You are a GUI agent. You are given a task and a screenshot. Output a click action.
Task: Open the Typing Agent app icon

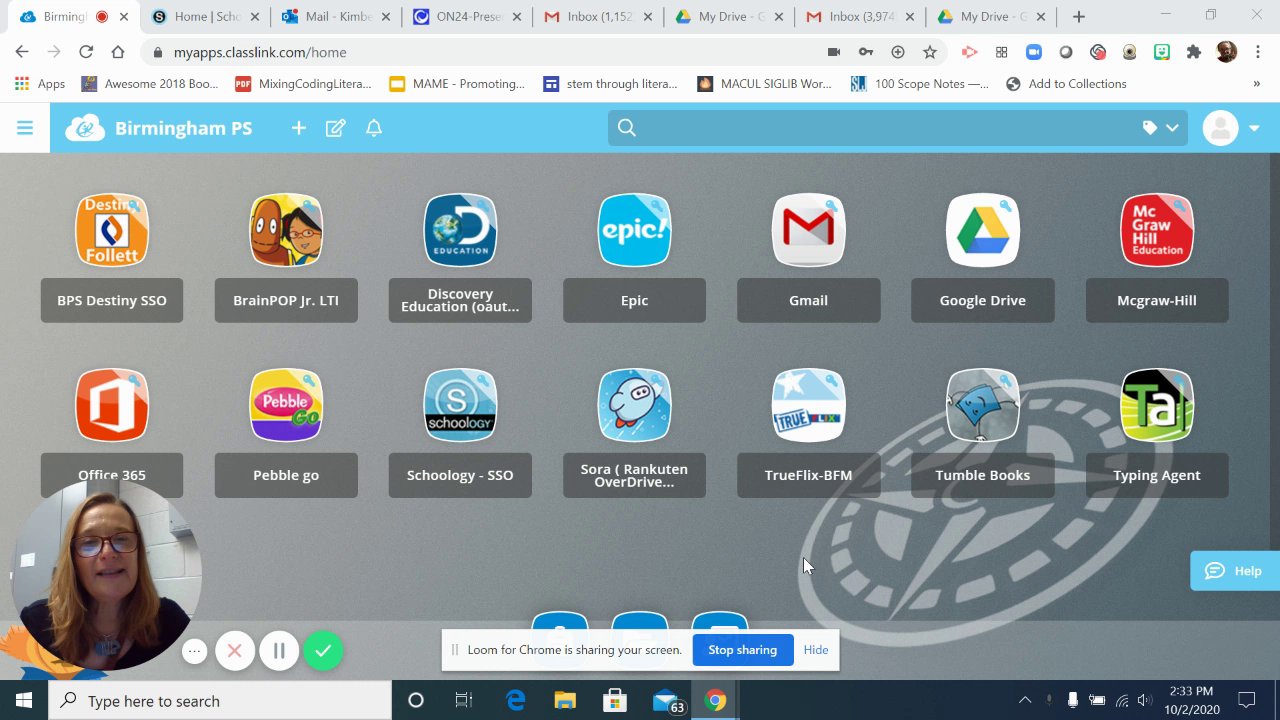click(1157, 405)
